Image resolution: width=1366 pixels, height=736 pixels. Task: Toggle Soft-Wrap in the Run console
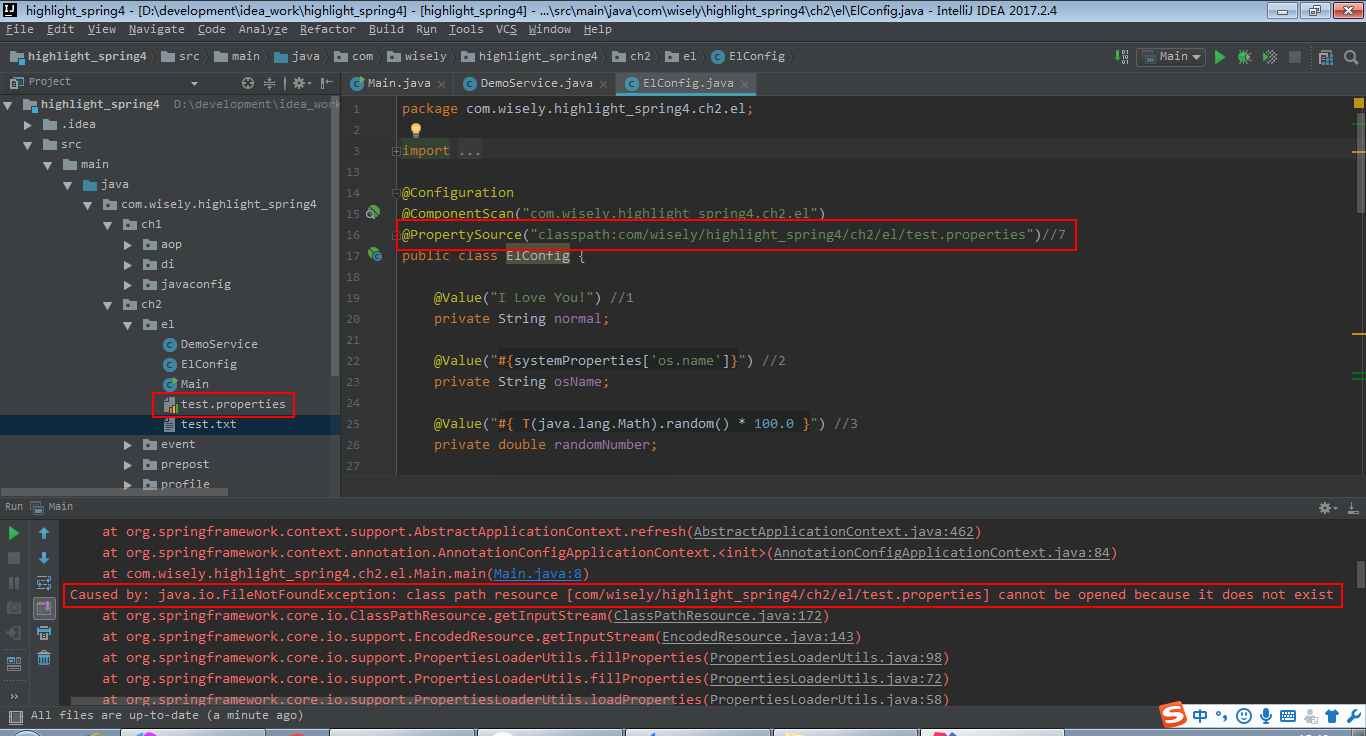pyautogui.click(x=44, y=583)
